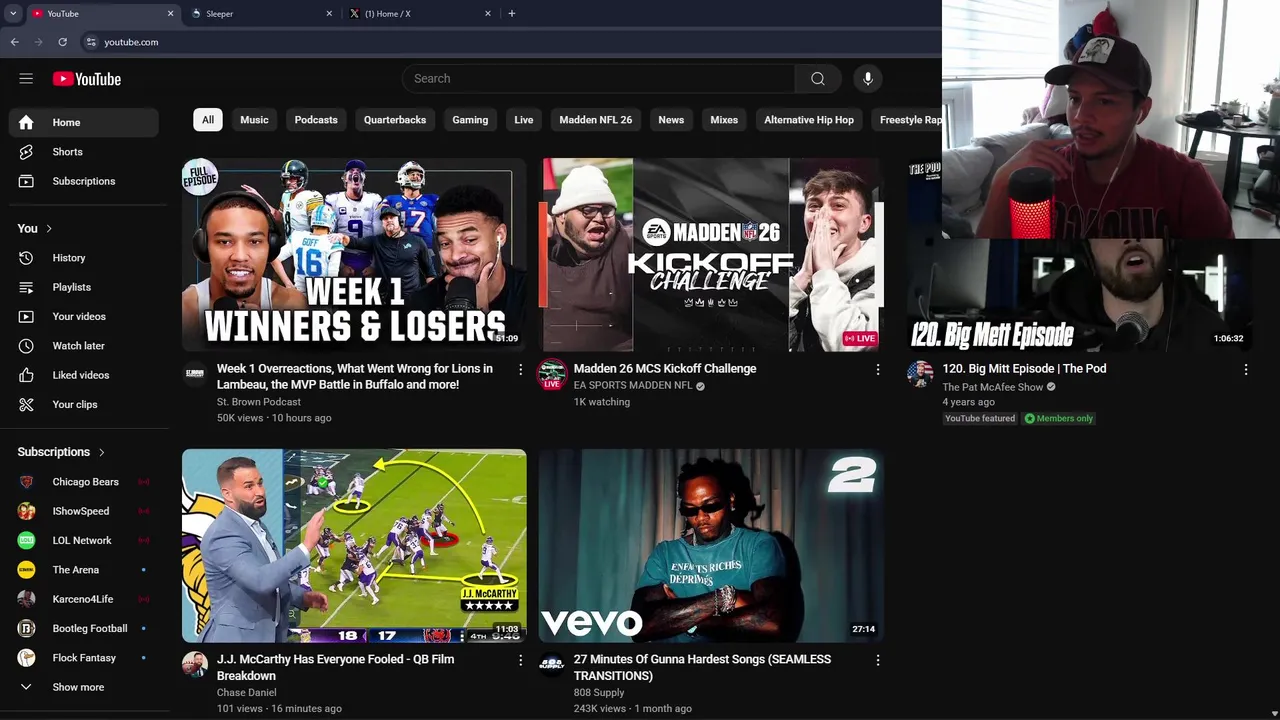The image size is (1280, 720).
Task: Open The Arena channel subscription
Action: tap(84, 570)
